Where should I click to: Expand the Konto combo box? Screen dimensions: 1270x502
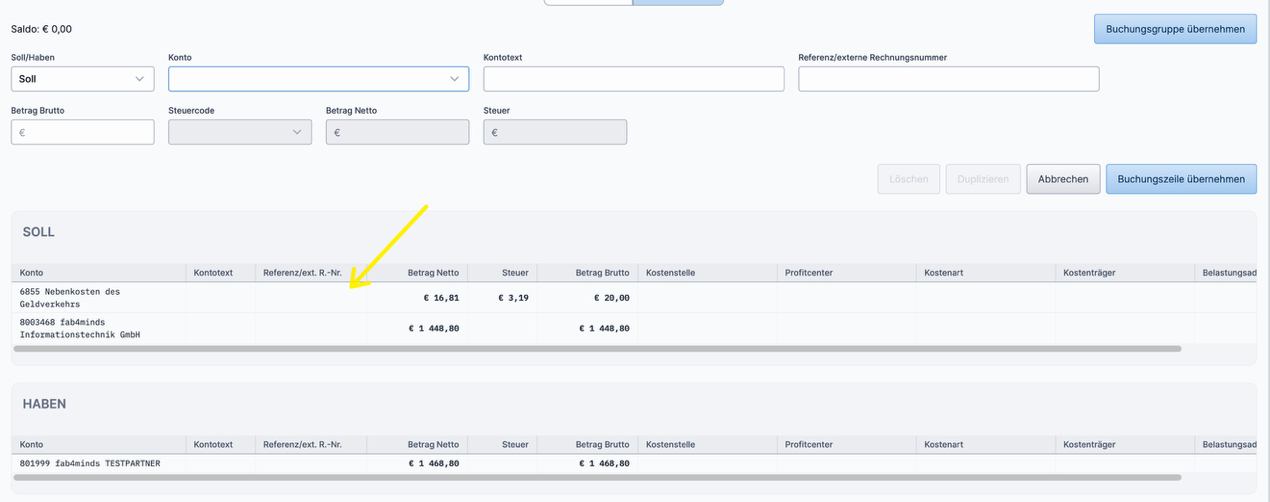(318, 79)
